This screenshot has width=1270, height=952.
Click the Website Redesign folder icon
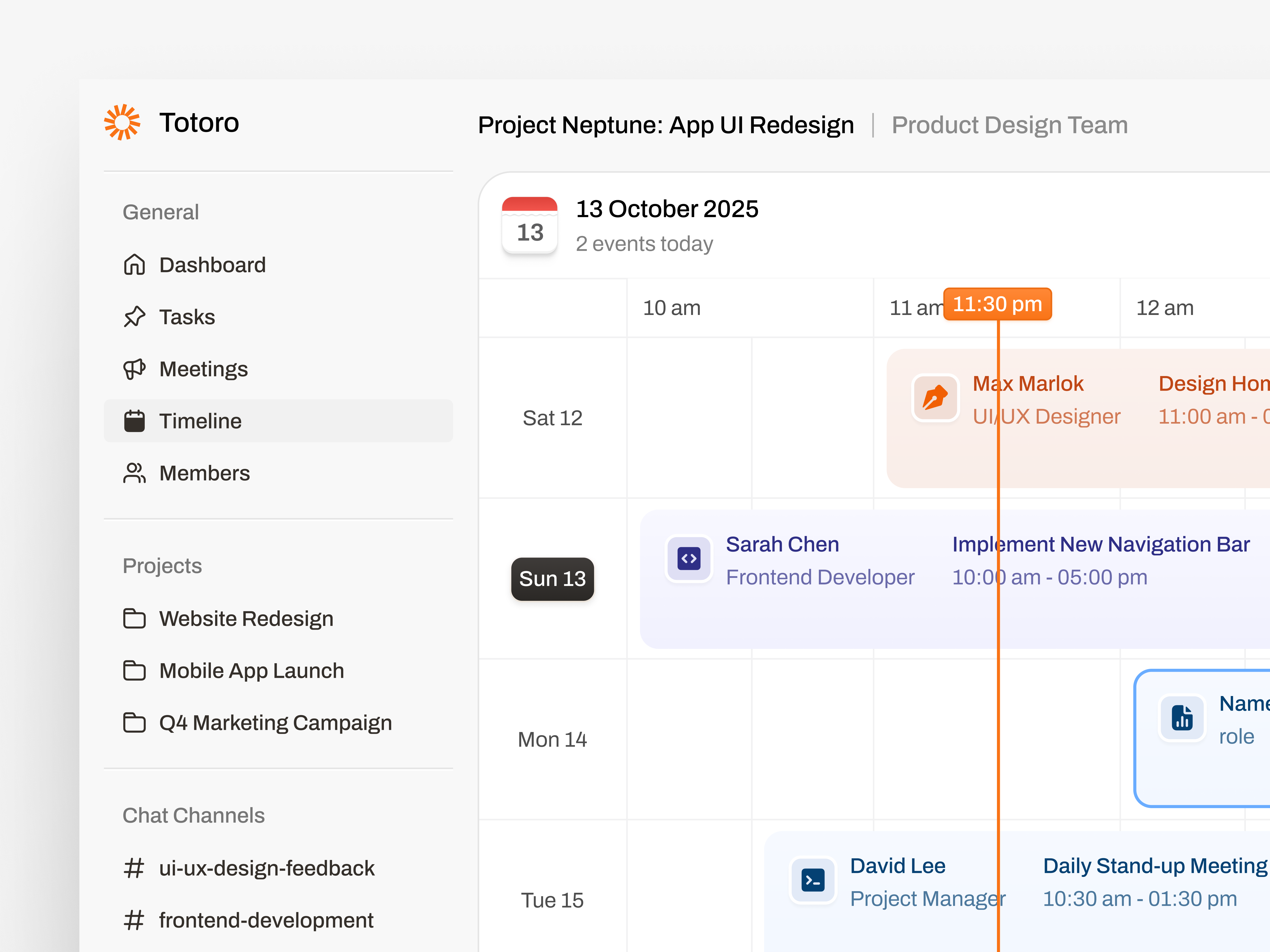click(134, 618)
